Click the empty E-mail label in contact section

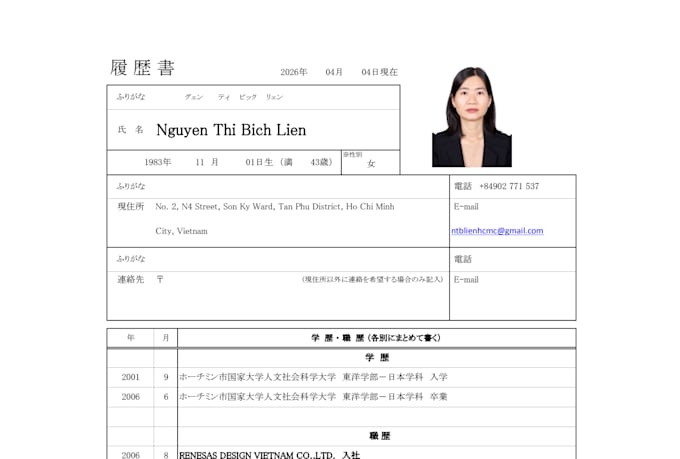[x=466, y=280]
